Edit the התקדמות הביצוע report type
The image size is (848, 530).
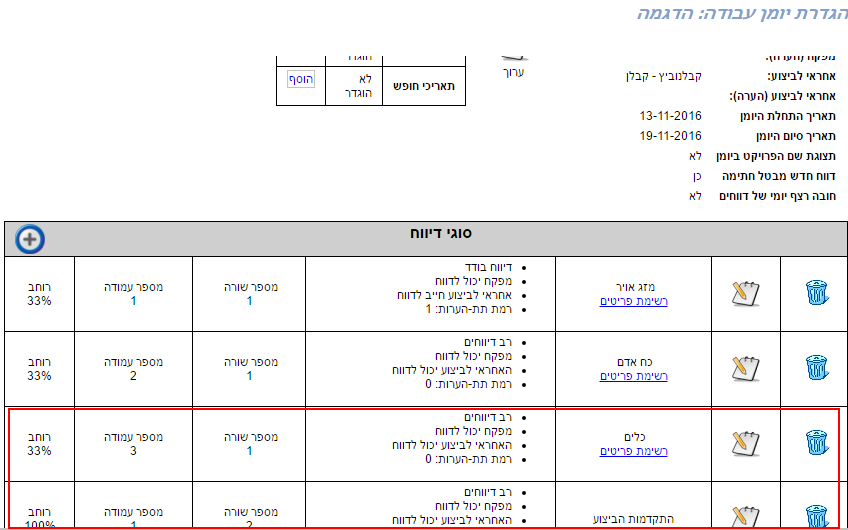745,514
